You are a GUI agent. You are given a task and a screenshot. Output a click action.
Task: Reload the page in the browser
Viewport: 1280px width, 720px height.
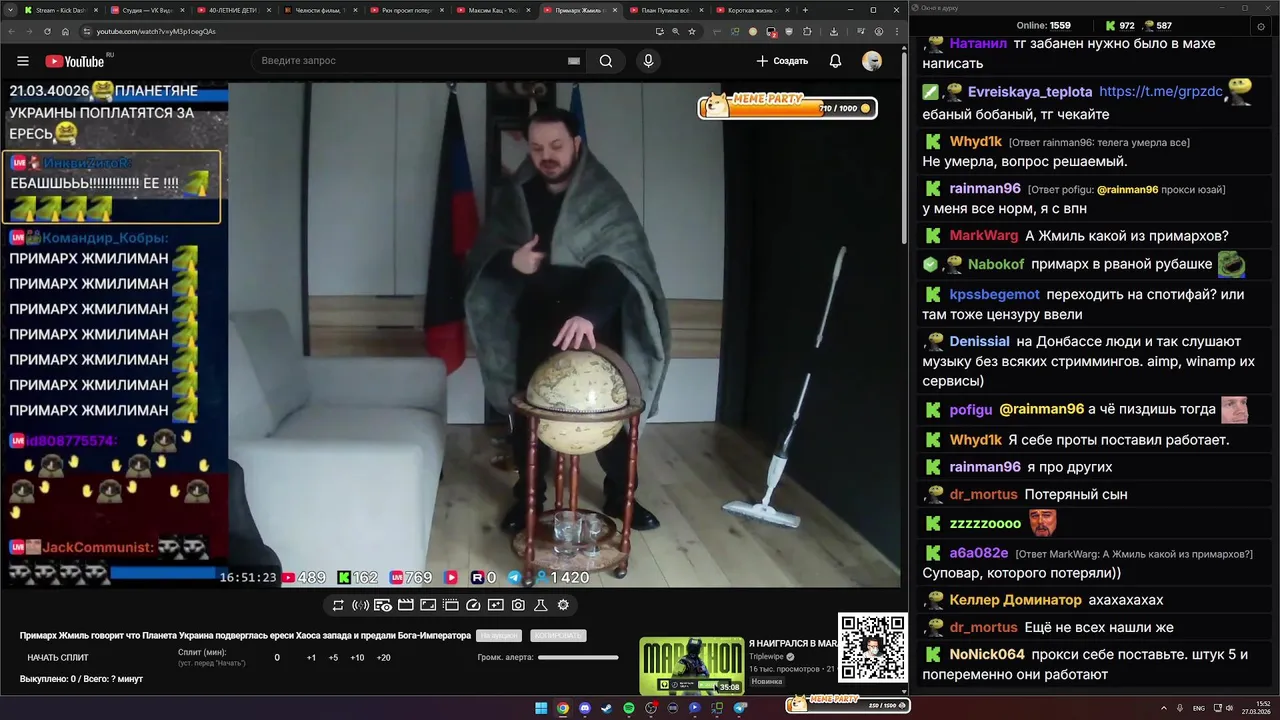(x=46, y=31)
